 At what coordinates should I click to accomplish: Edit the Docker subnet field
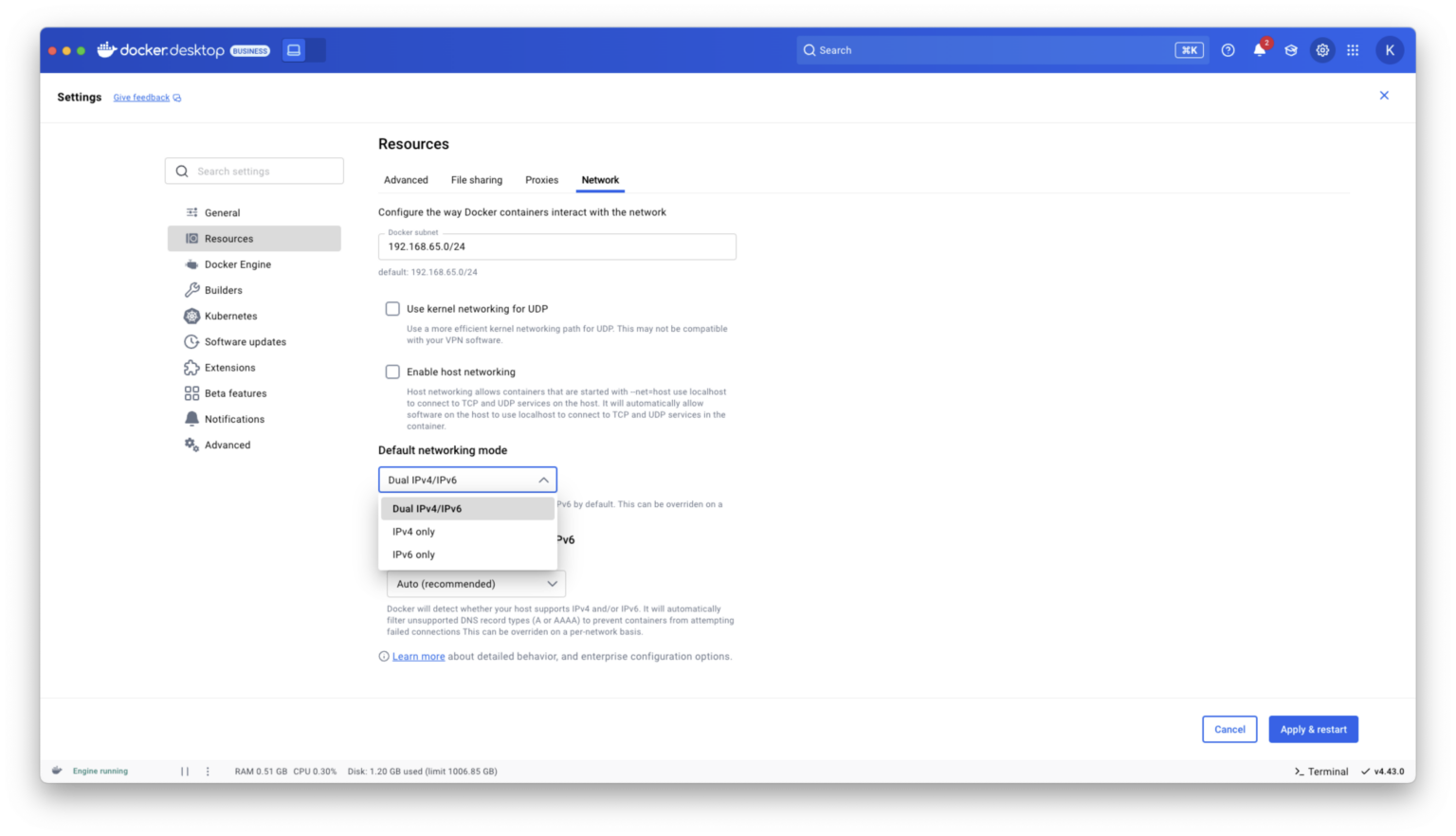click(557, 246)
